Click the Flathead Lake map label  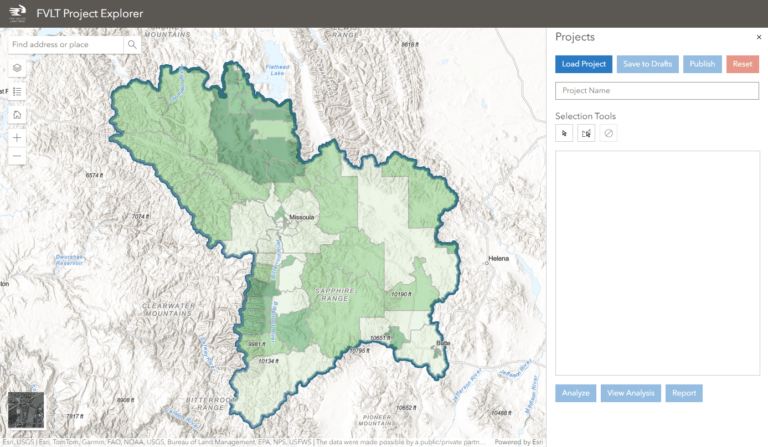pos(278,70)
